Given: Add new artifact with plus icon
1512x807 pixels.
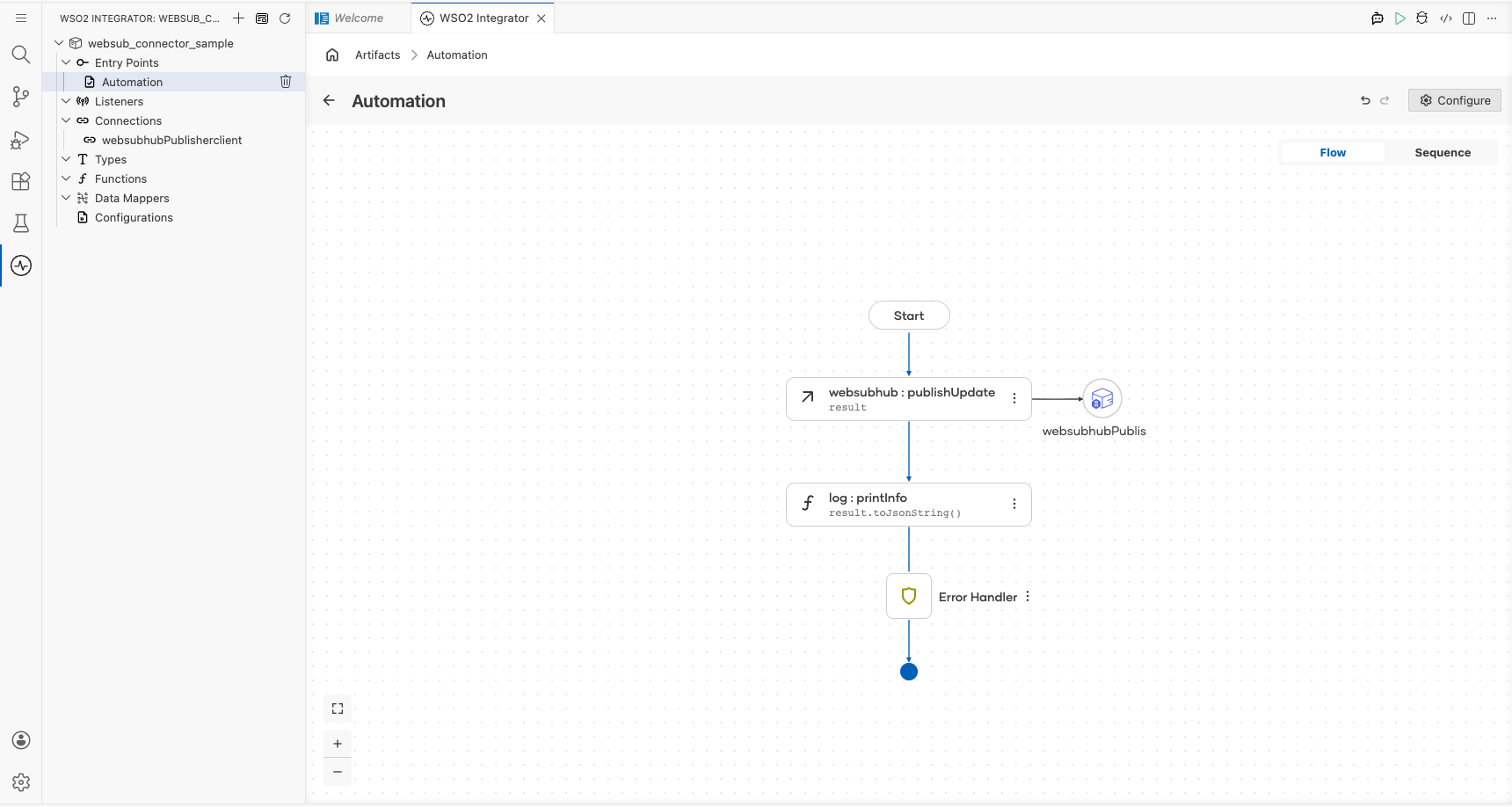Looking at the screenshot, I should coord(238,18).
